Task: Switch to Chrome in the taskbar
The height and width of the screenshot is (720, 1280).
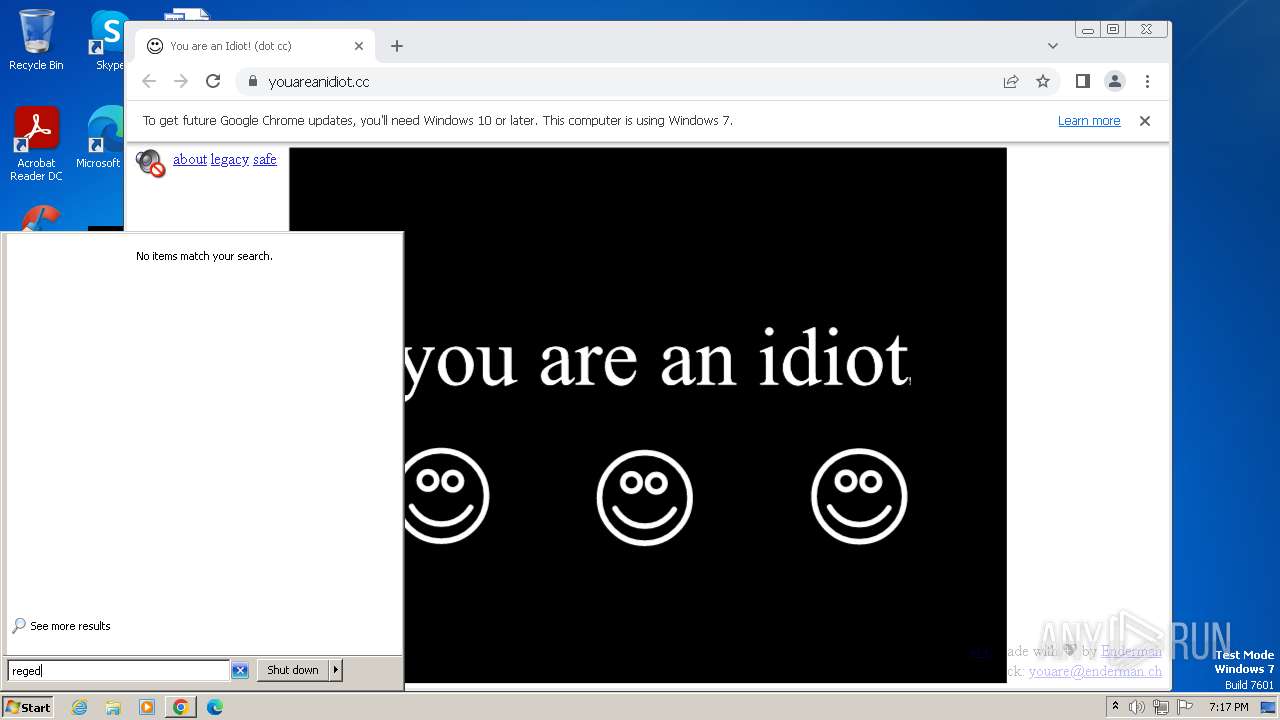Action: point(181,707)
